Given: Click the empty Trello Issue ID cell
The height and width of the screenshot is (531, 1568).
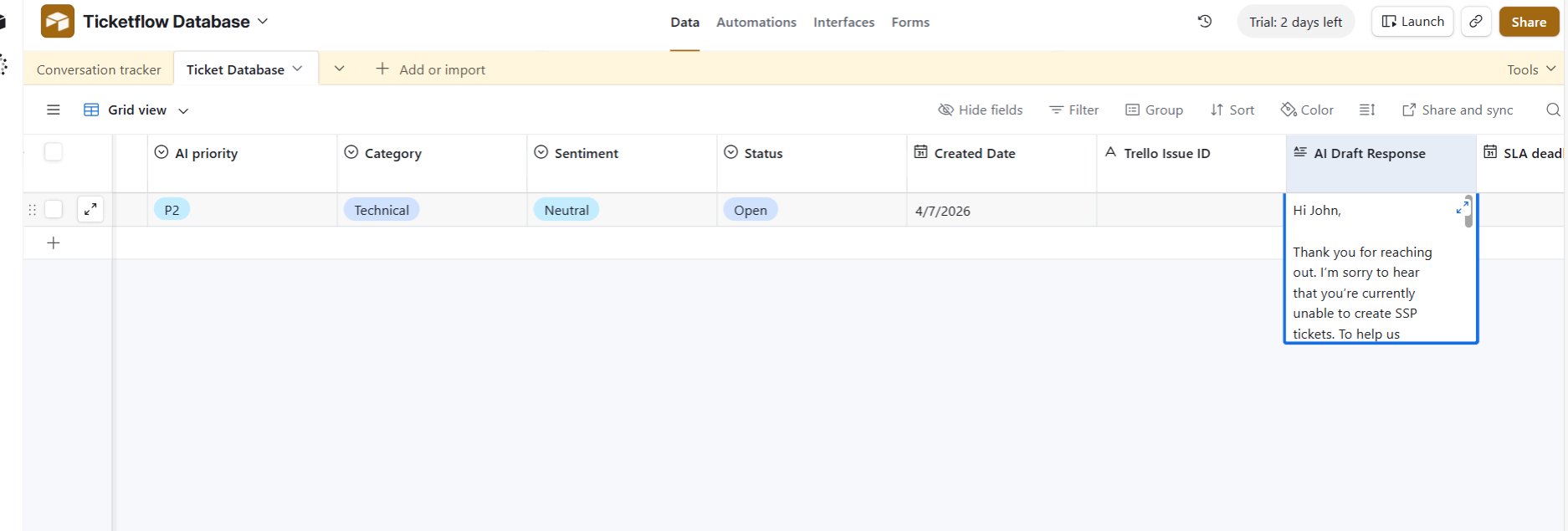Looking at the screenshot, I should pos(1191,210).
